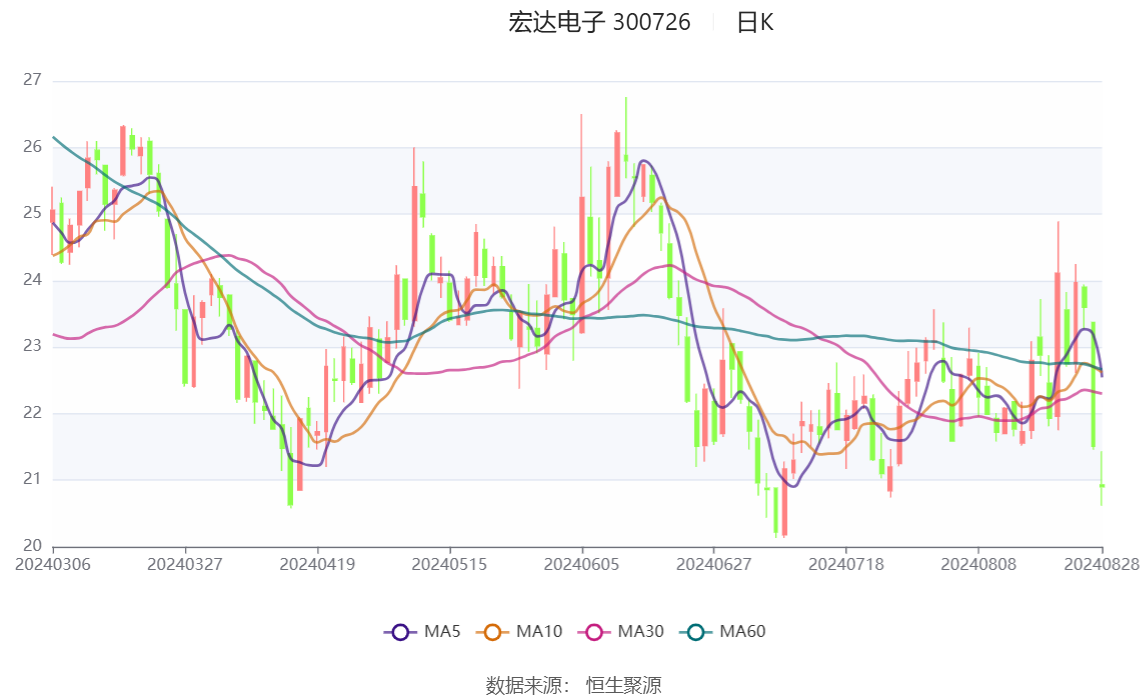Click x-axis date label 20240515

pos(449,564)
